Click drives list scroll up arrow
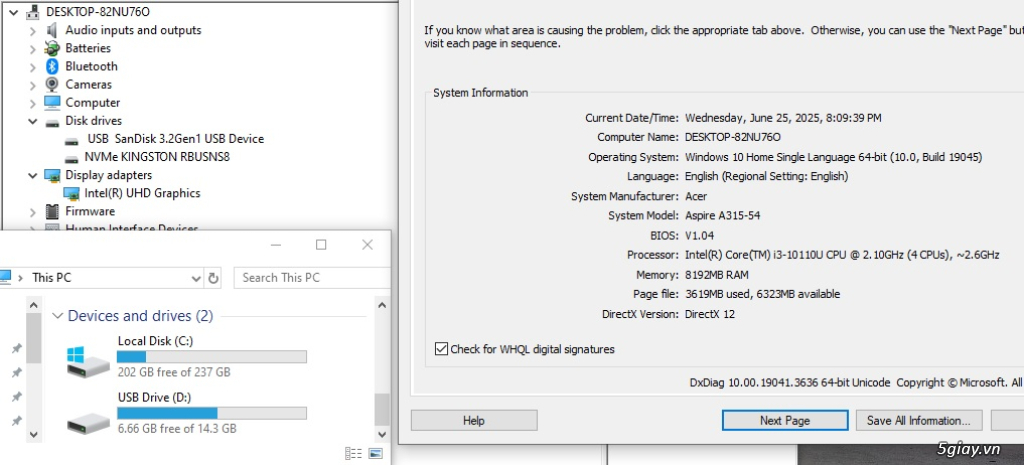Image resolution: width=1024 pixels, height=465 pixels. point(382,304)
